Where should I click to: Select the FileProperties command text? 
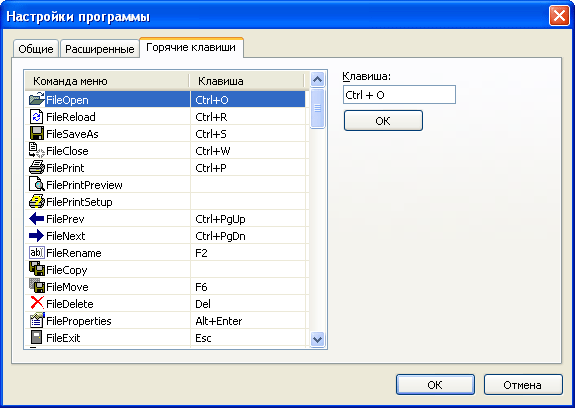(79, 321)
